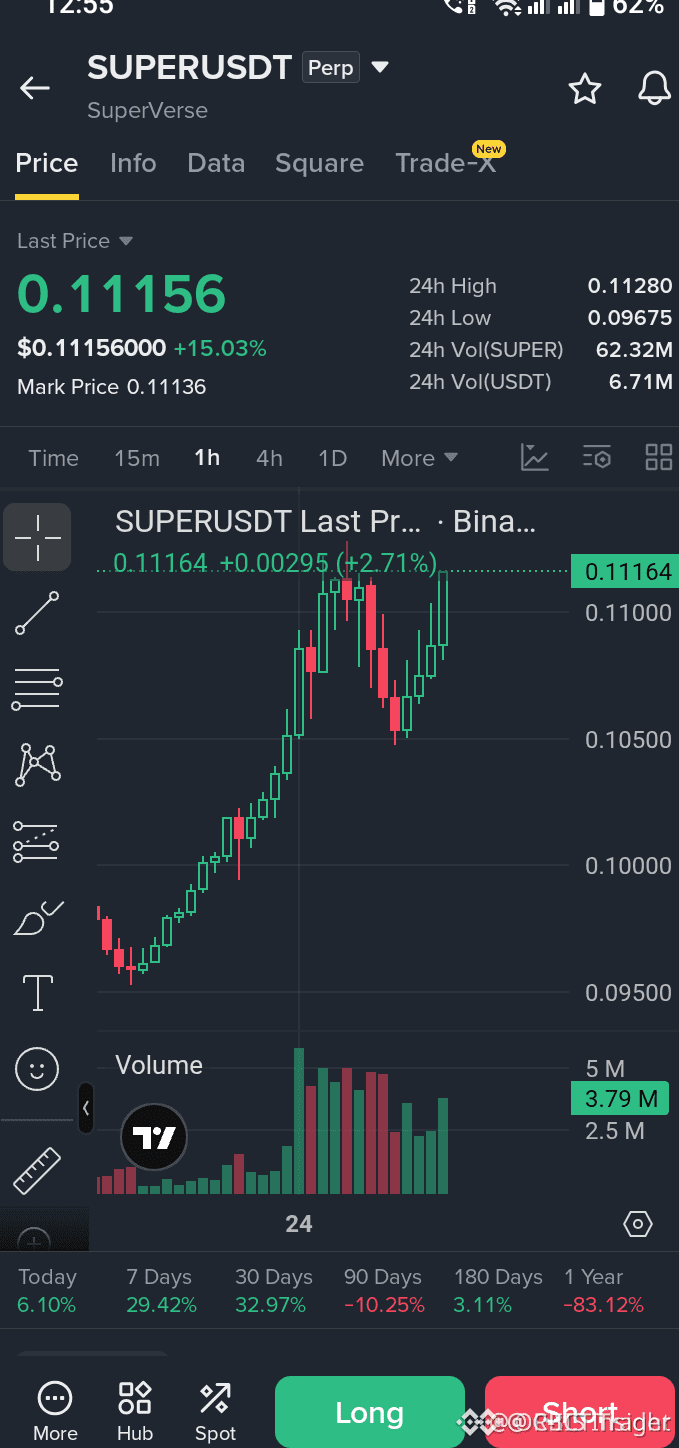Select the 1h interval
Screen dimensions: 679x1448
[207, 458]
